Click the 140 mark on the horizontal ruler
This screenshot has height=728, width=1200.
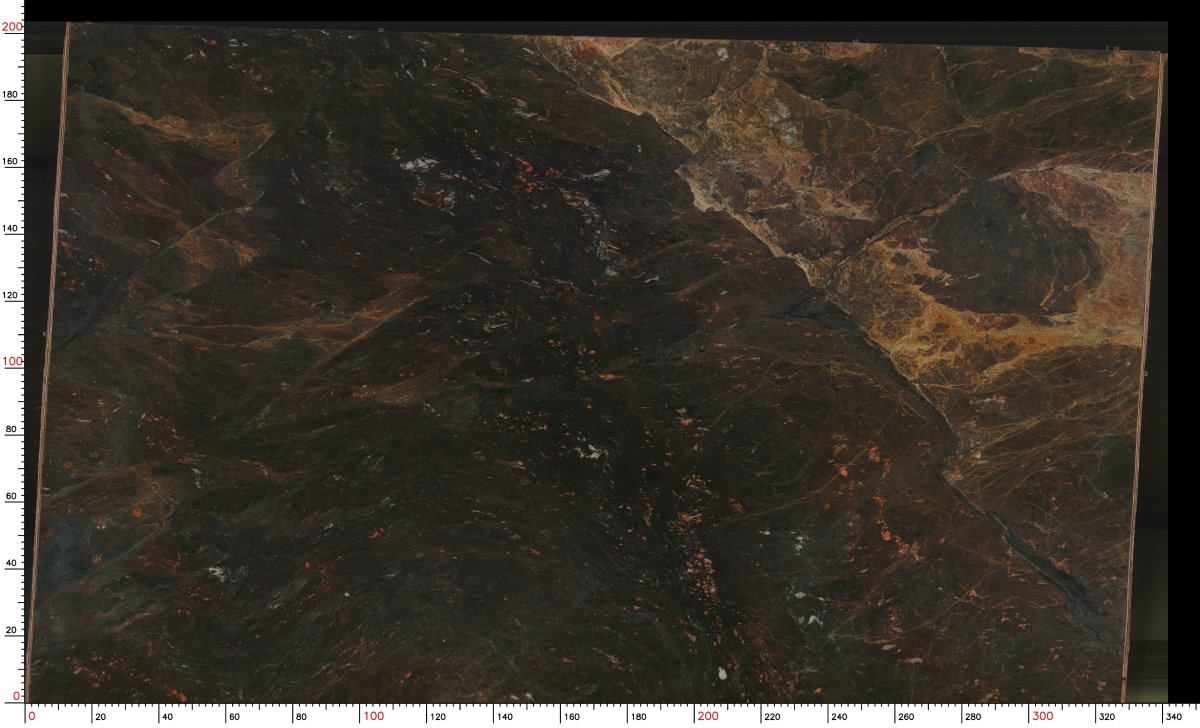[x=506, y=717]
